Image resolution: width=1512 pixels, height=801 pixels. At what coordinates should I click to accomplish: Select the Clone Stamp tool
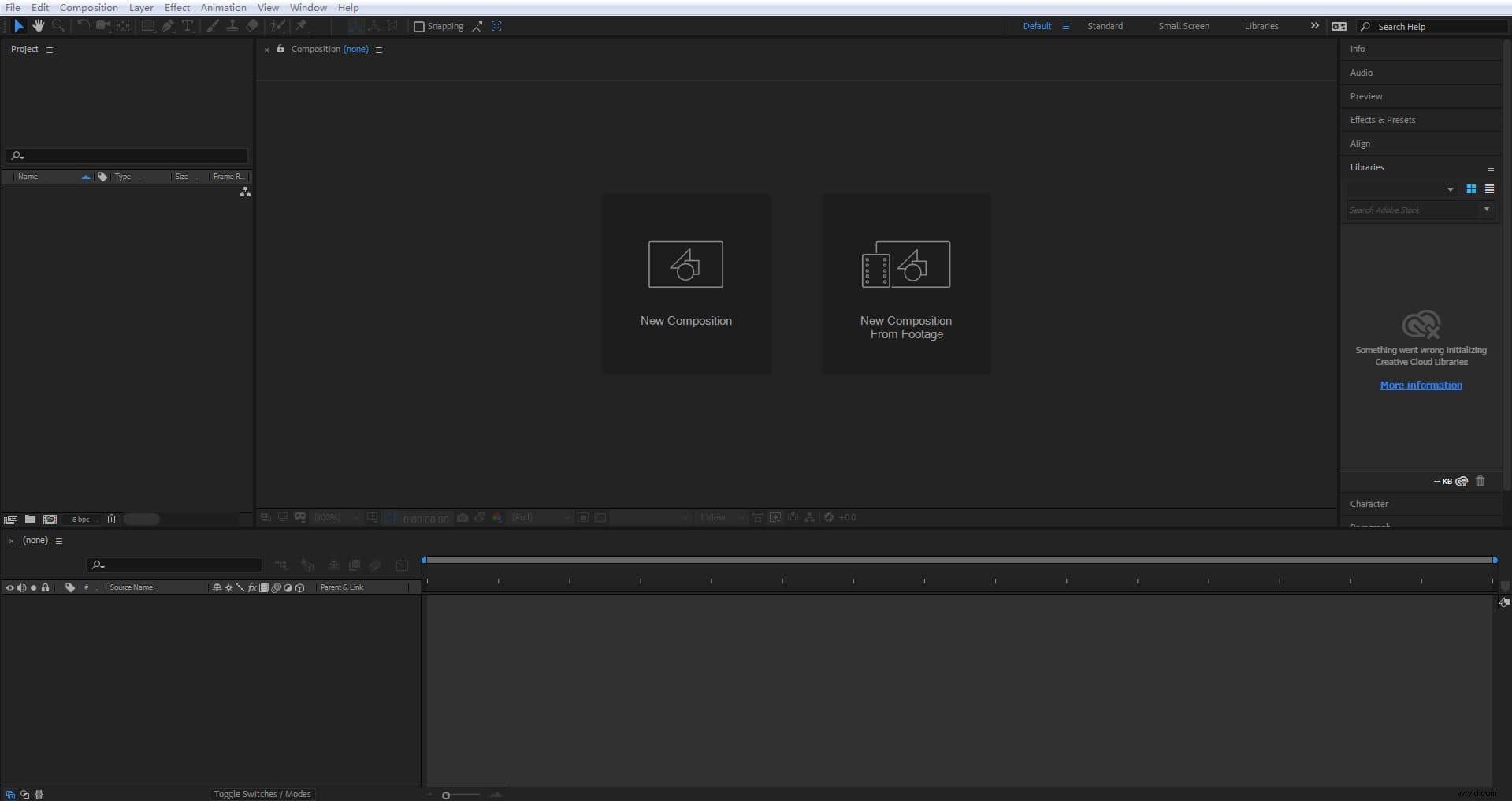pos(234,26)
